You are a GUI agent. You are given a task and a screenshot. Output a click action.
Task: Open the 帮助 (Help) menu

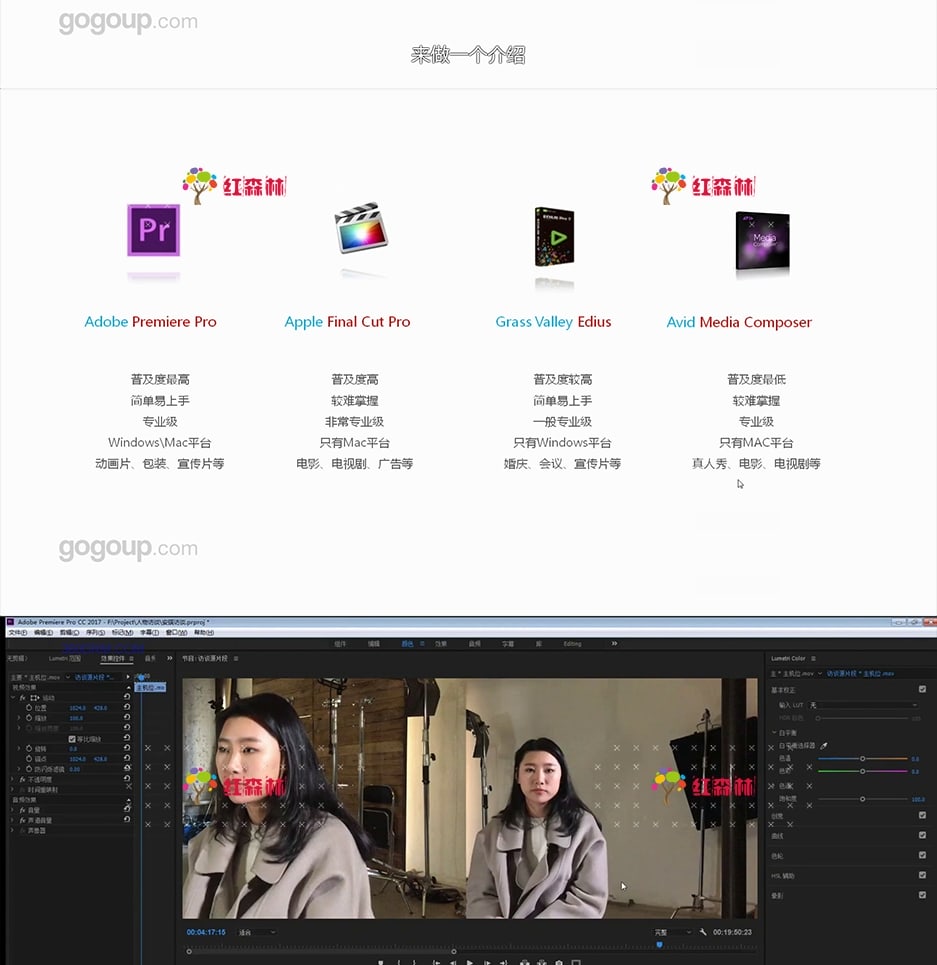point(204,633)
